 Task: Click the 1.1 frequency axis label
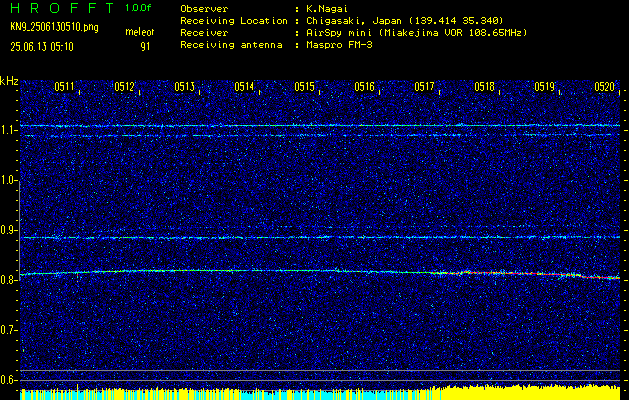pyautogui.click(x=8, y=130)
